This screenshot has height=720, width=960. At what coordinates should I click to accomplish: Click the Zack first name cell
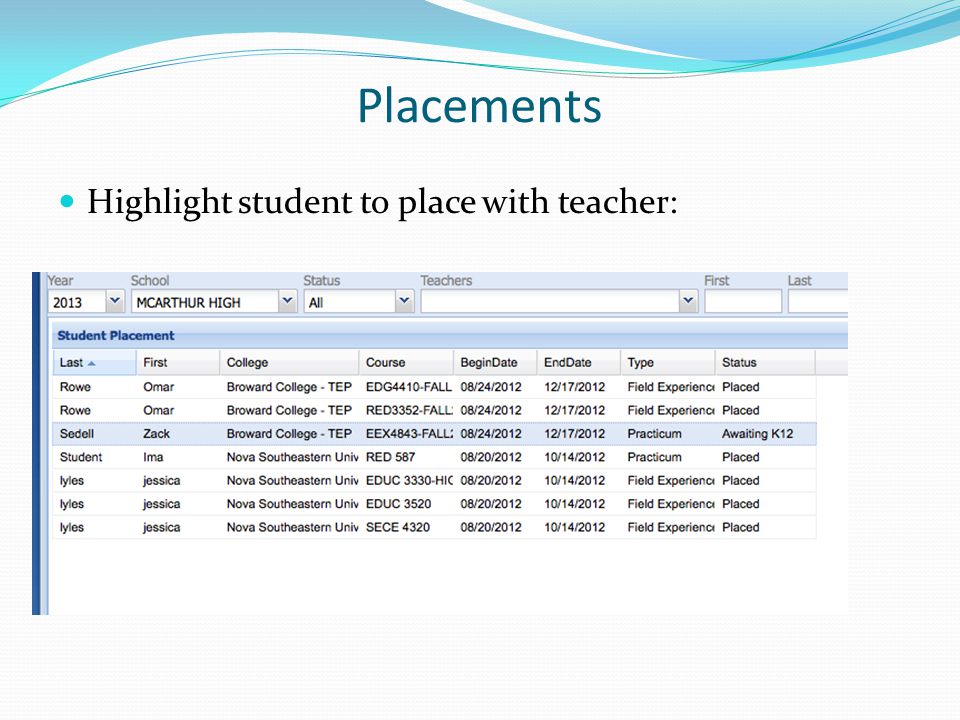tap(157, 433)
